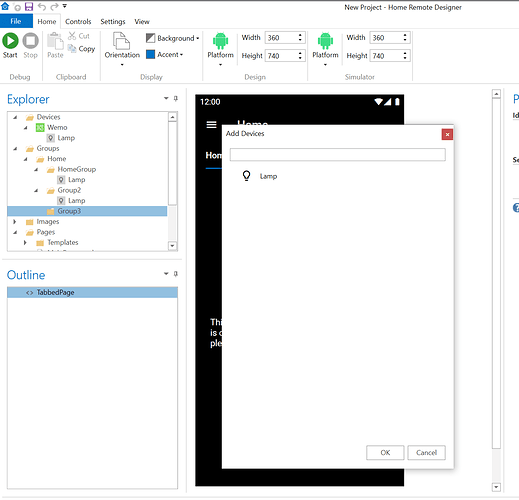This screenshot has width=519, height=500.
Task: Click the Add Devices search field
Action: [337, 155]
